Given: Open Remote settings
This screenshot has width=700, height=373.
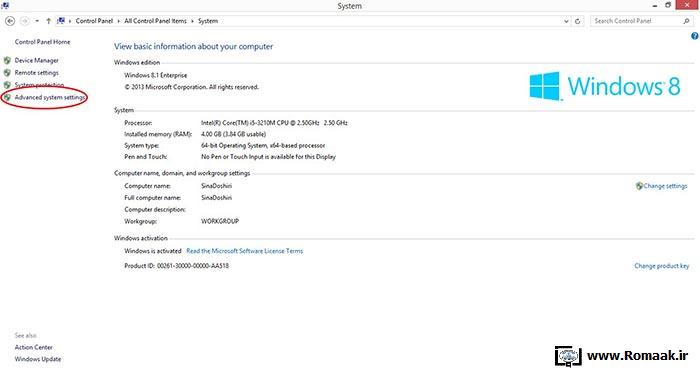Looking at the screenshot, I should tap(37, 73).
